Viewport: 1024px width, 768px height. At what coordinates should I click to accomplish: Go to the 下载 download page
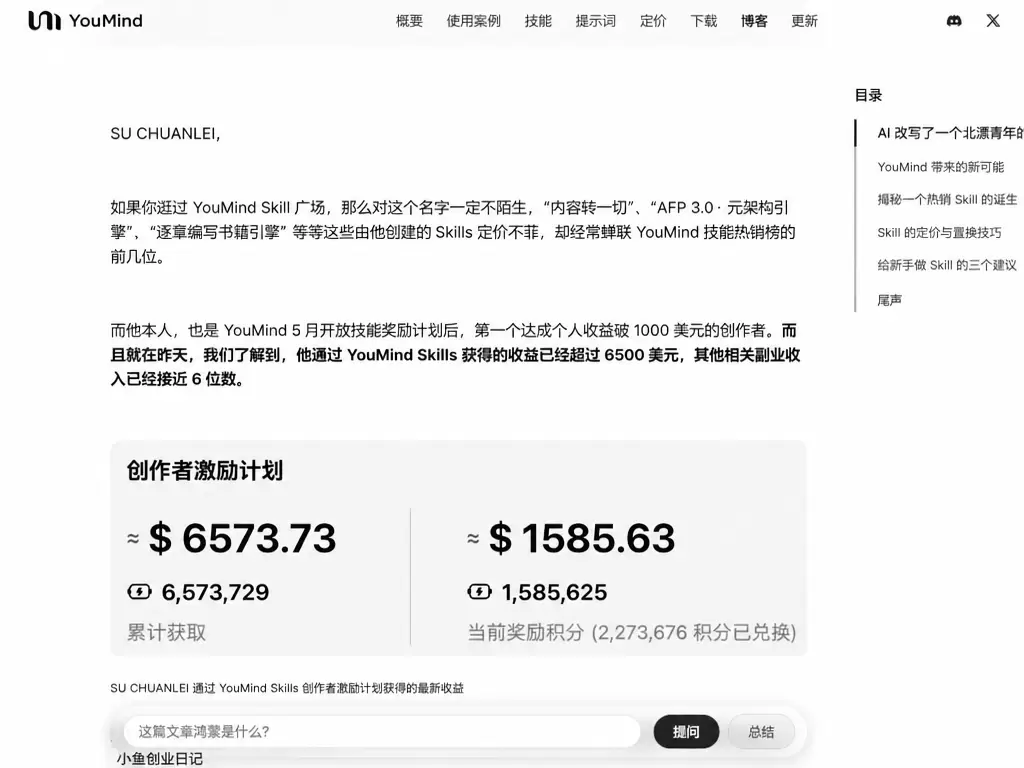(x=703, y=21)
